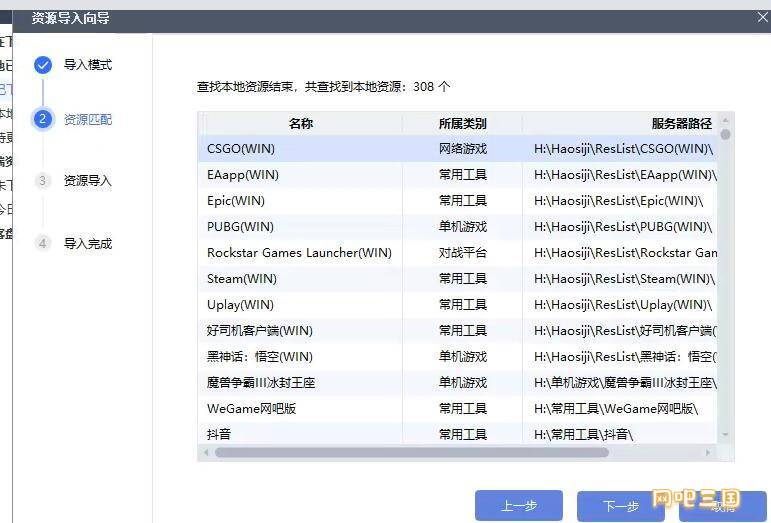Click the step 3 资源导入 circle
Screen dimensions: 771x523
coord(43,181)
